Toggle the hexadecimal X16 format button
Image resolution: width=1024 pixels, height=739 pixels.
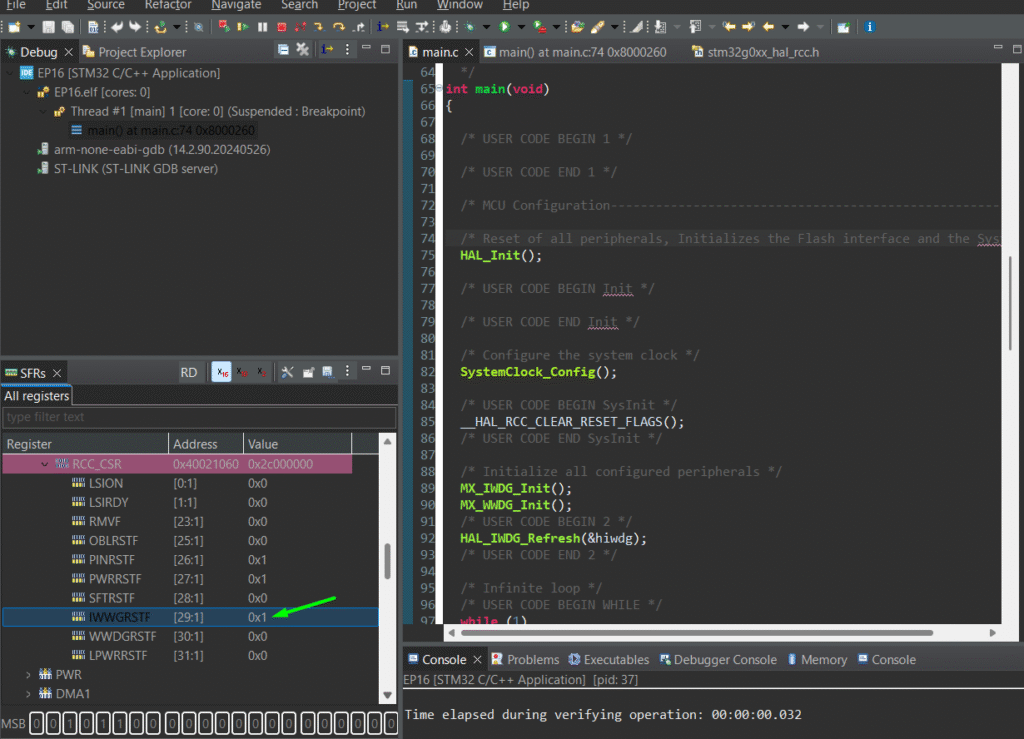[221, 372]
